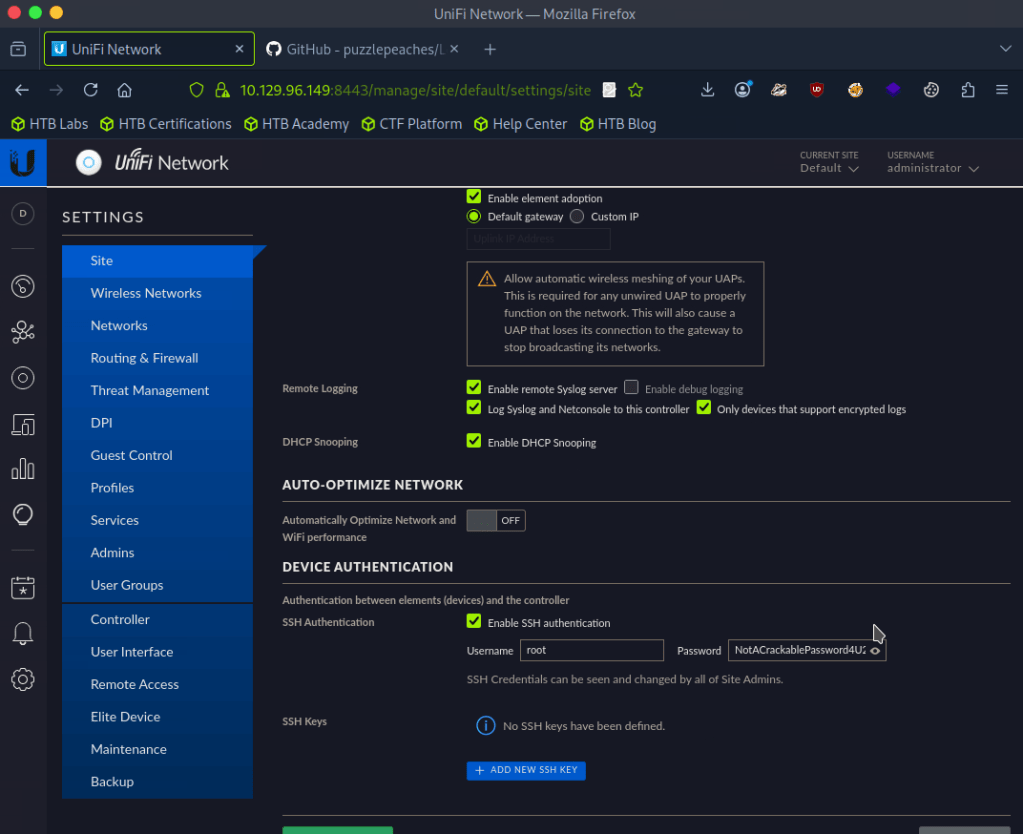Check Enable debug logging
1023x834 pixels.
tap(631, 388)
